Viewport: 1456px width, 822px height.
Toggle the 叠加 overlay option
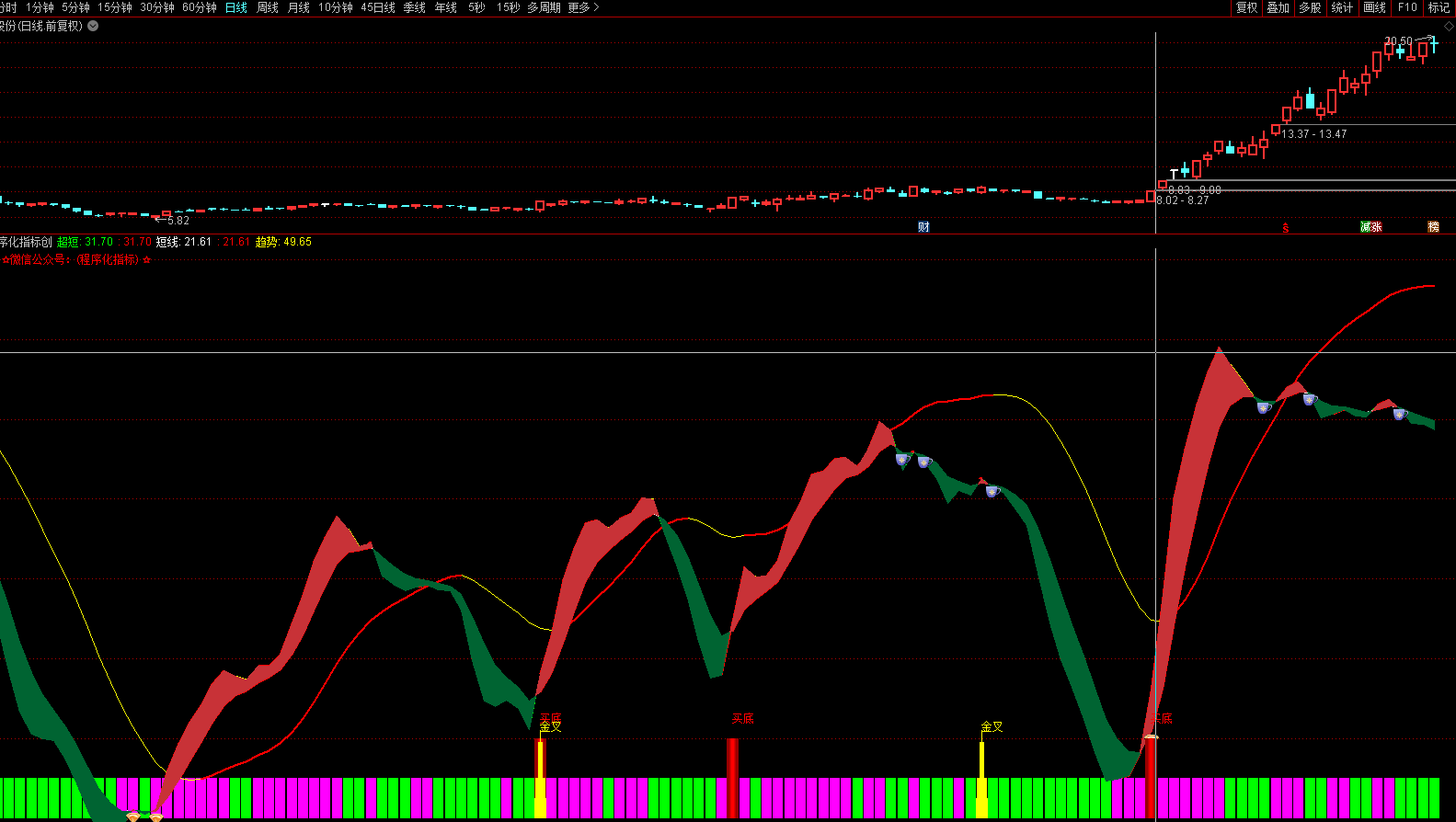coord(1278,7)
